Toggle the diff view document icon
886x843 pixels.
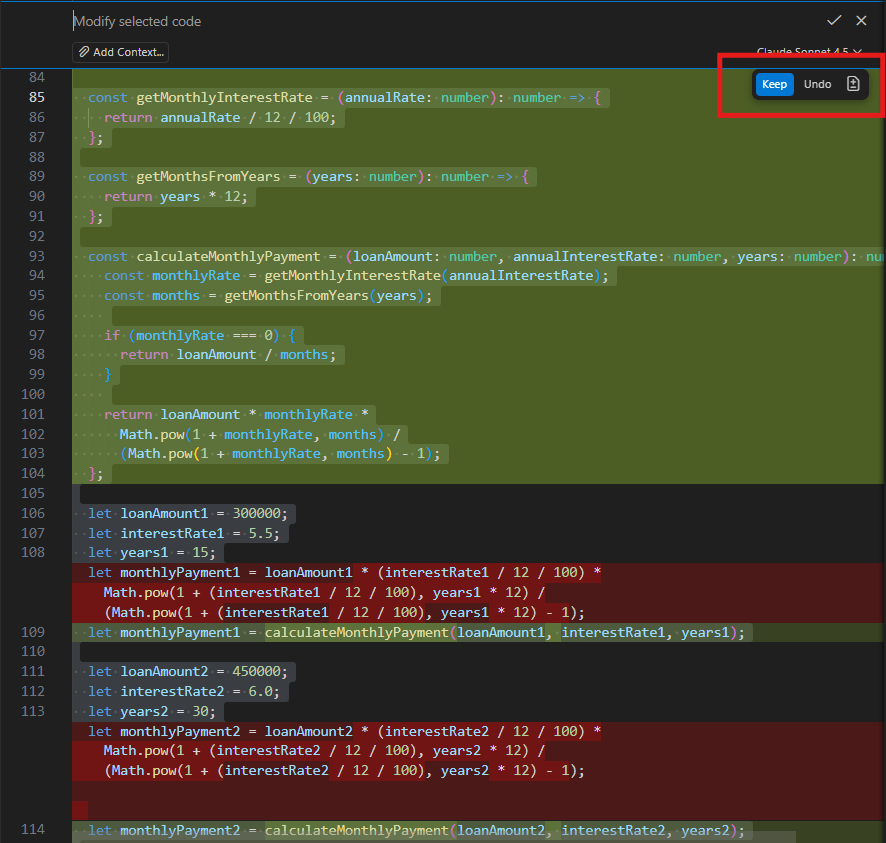click(x=853, y=84)
